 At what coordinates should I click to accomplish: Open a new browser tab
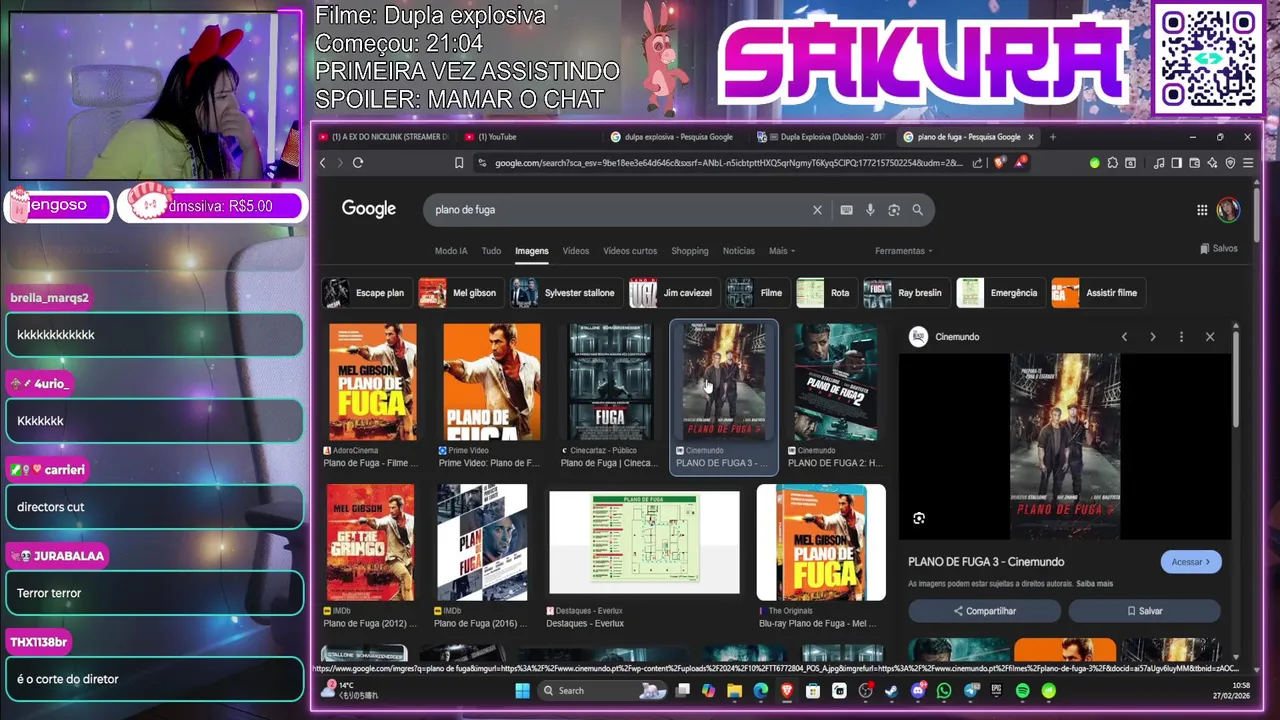point(1052,137)
